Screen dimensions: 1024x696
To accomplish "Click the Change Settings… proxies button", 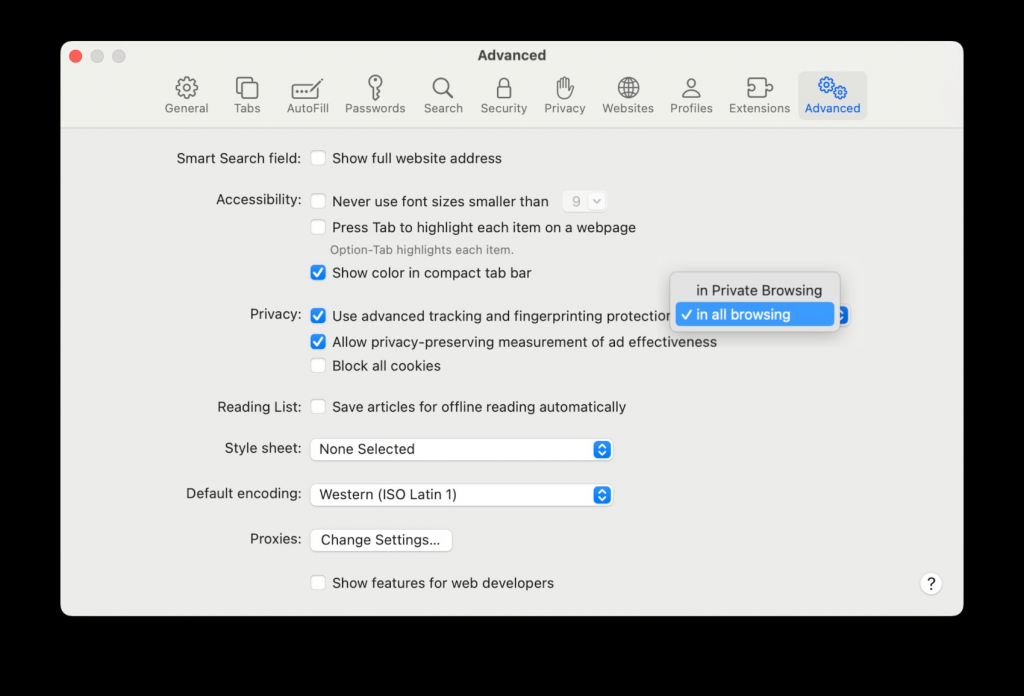I will [381, 540].
